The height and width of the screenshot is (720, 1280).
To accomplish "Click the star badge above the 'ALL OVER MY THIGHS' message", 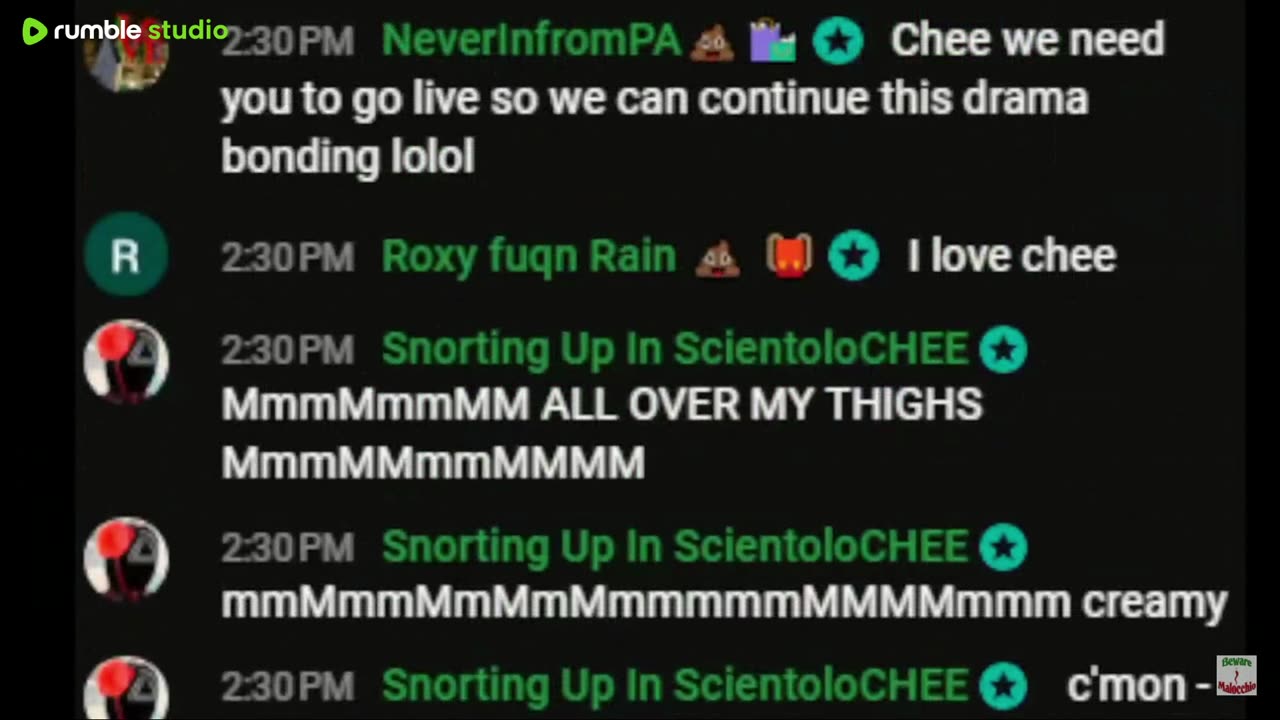I will 1003,350.
